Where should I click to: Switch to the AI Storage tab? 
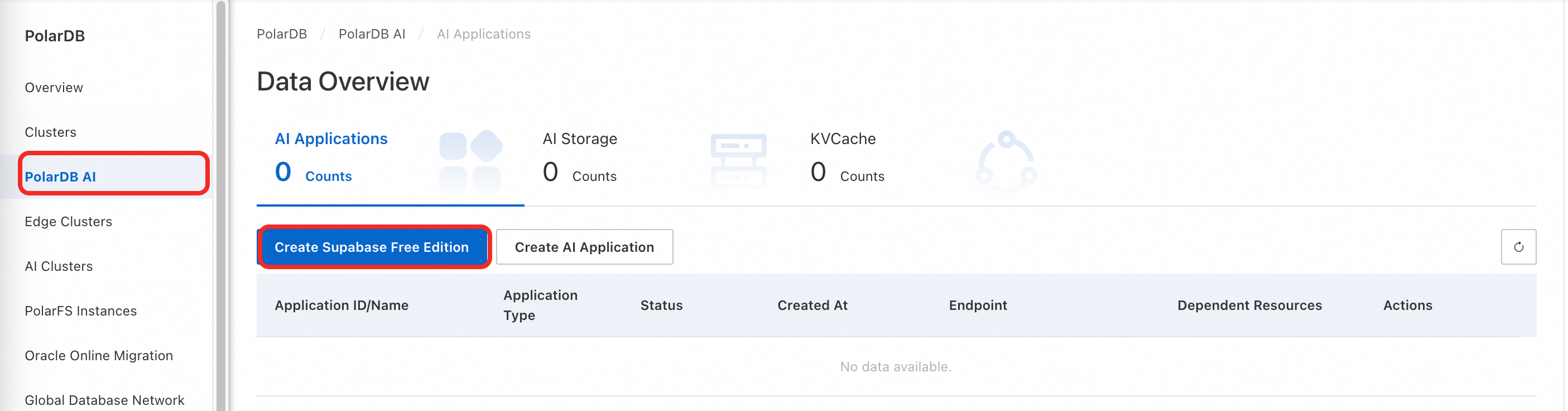click(x=579, y=139)
